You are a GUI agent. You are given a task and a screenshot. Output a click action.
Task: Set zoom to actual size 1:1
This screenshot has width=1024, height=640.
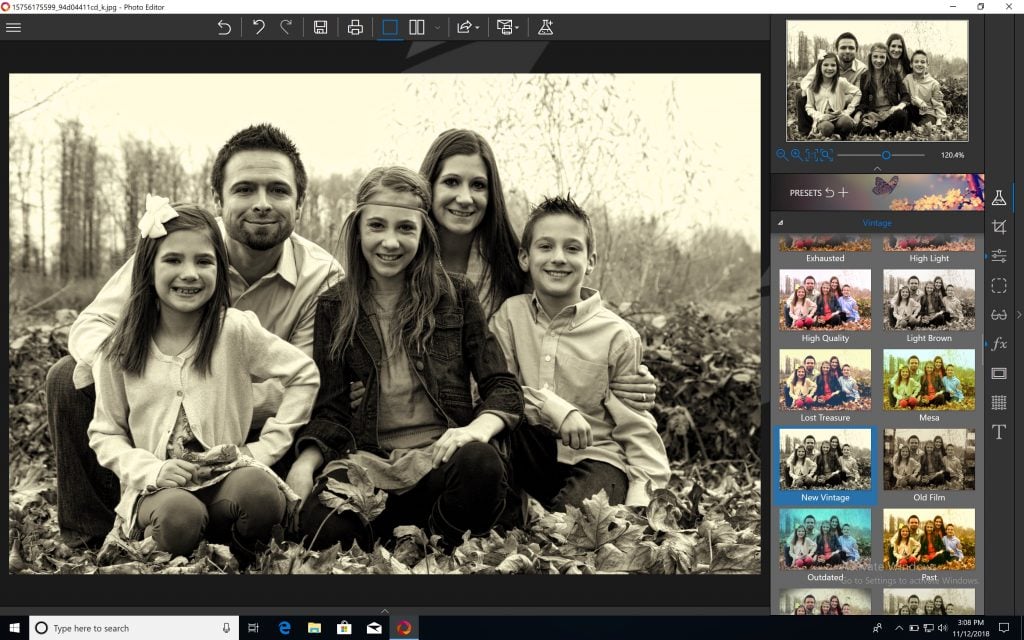[812, 155]
